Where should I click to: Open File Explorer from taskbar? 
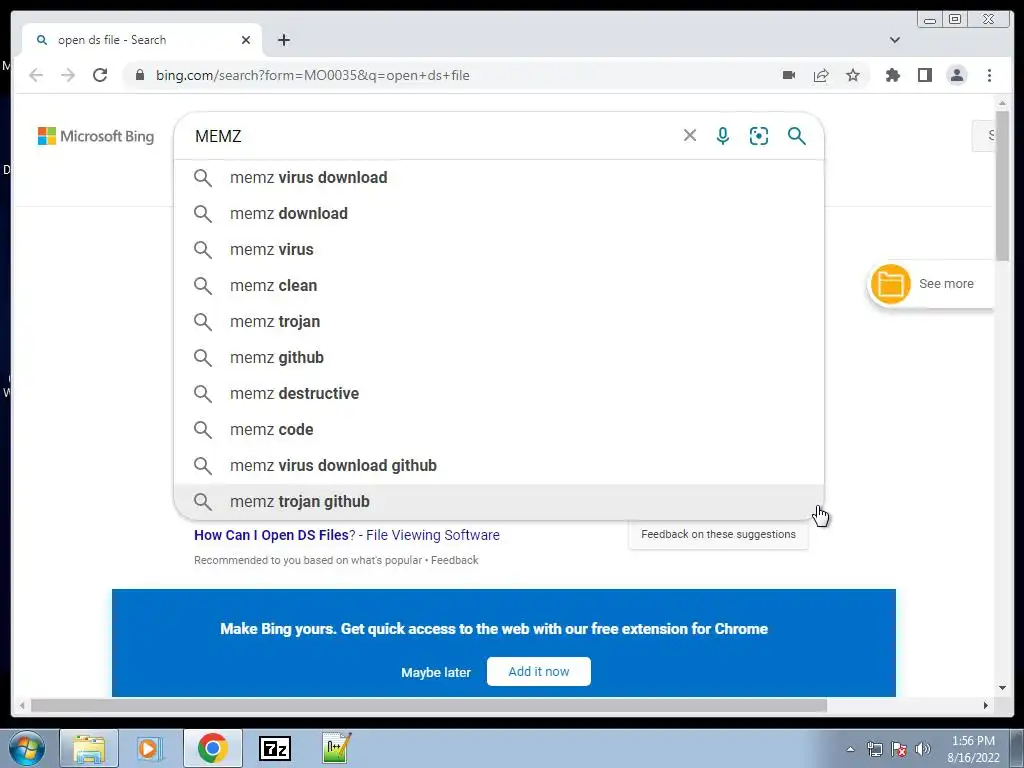pyautogui.click(x=89, y=748)
